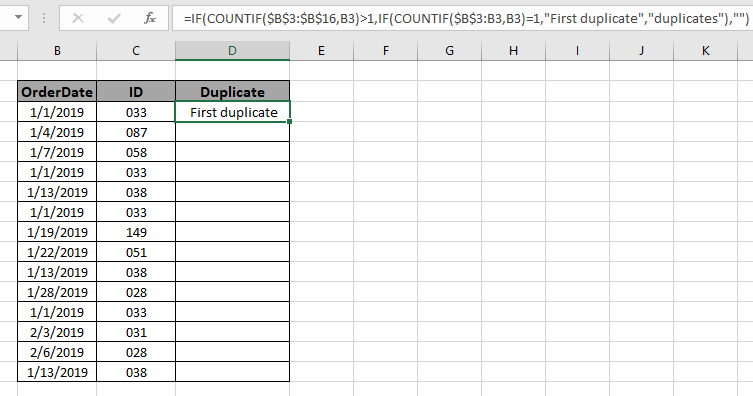The height and width of the screenshot is (396, 753).
Task: Select the cell with ID 149
Action: point(136,232)
